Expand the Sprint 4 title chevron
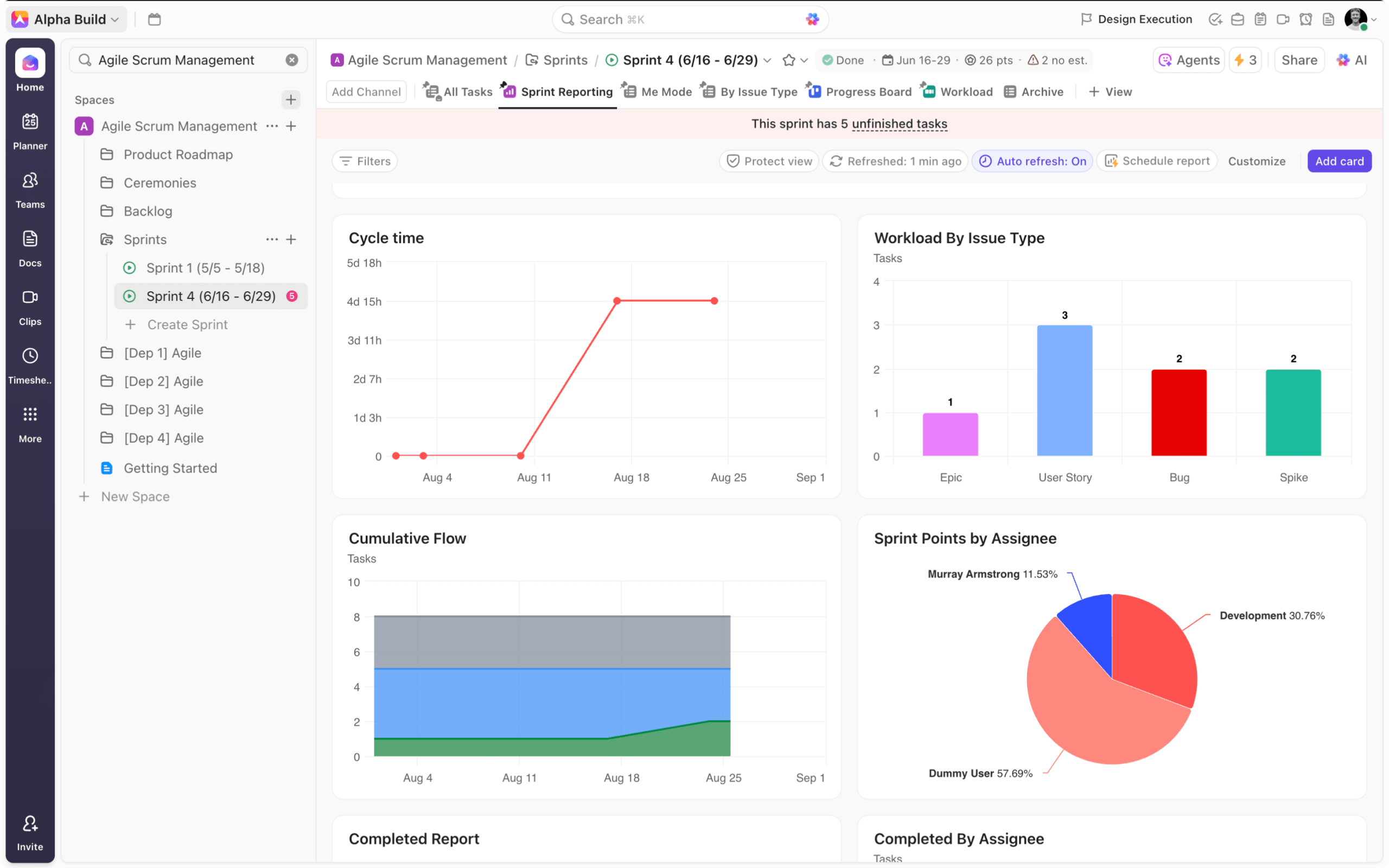 click(x=767, y=60)
